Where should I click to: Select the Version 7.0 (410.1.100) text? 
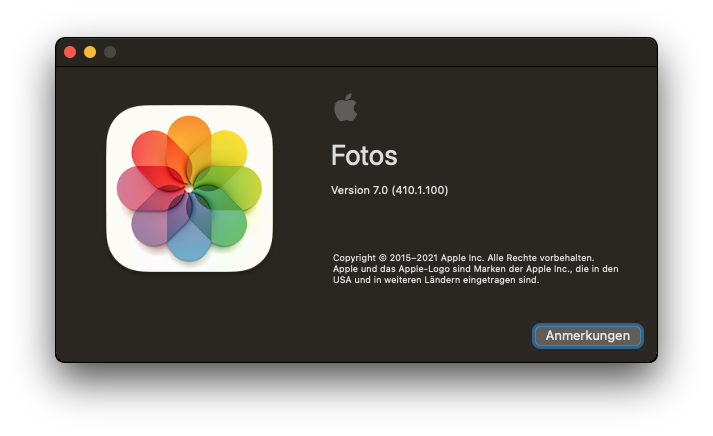[389, 190]
